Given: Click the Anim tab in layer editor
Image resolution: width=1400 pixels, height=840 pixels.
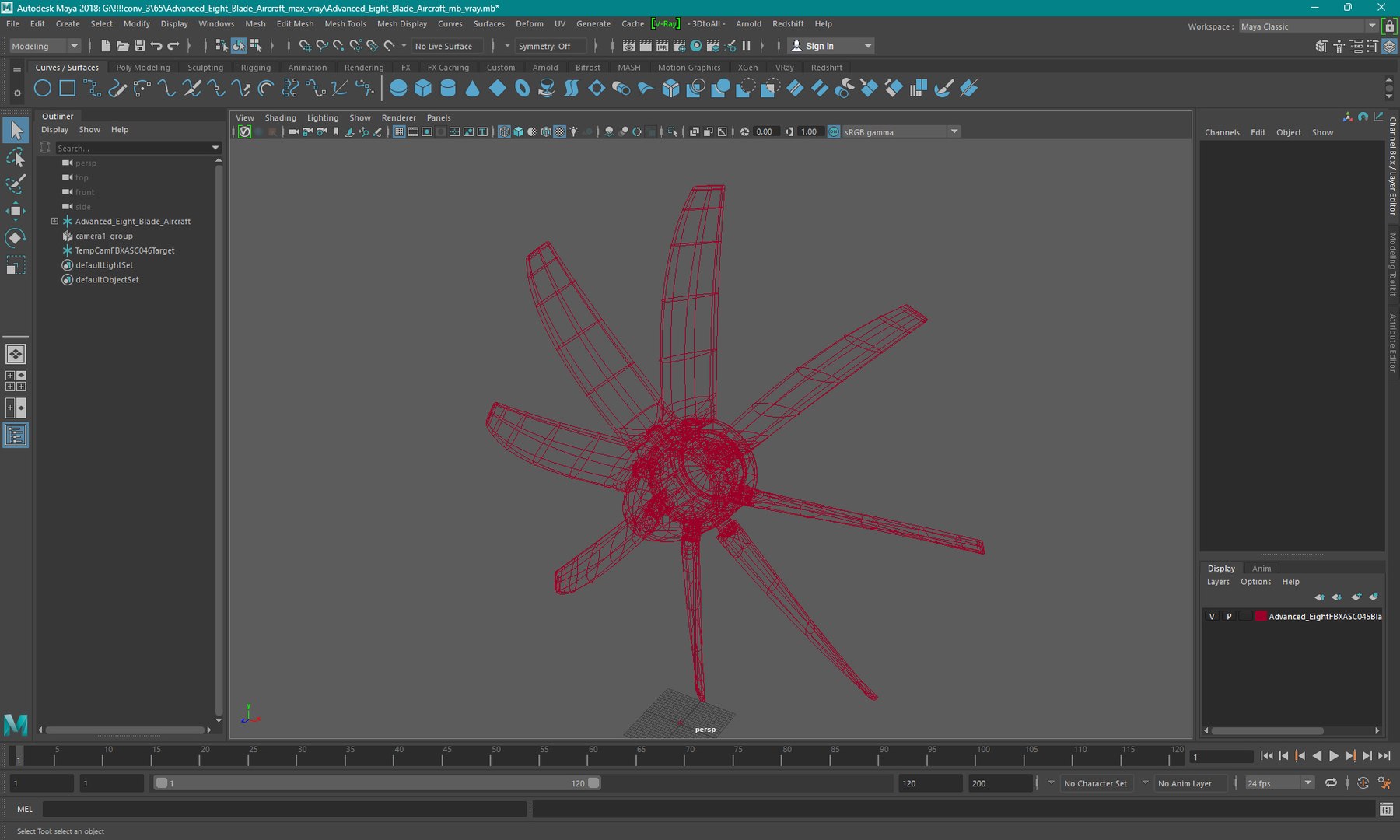Looking at the screenshot, I should click(1262, 569).
